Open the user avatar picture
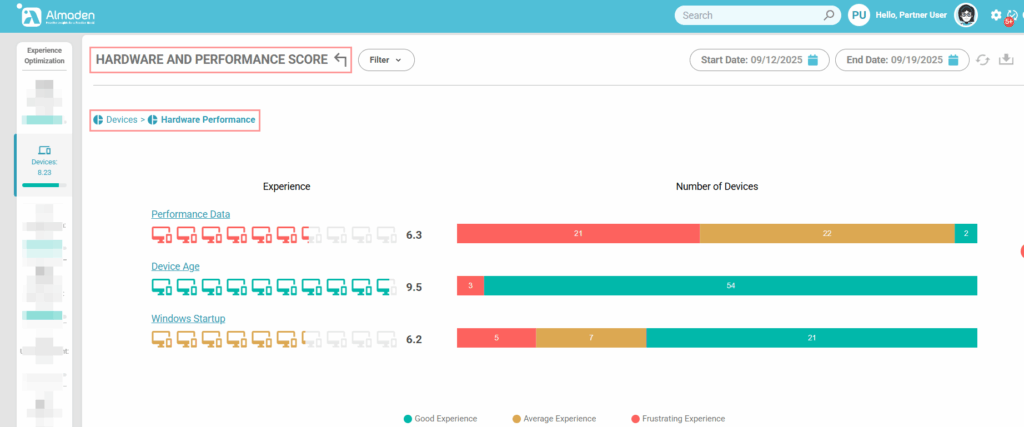The width and height of the screenshot is (1024, 427). 966,15
